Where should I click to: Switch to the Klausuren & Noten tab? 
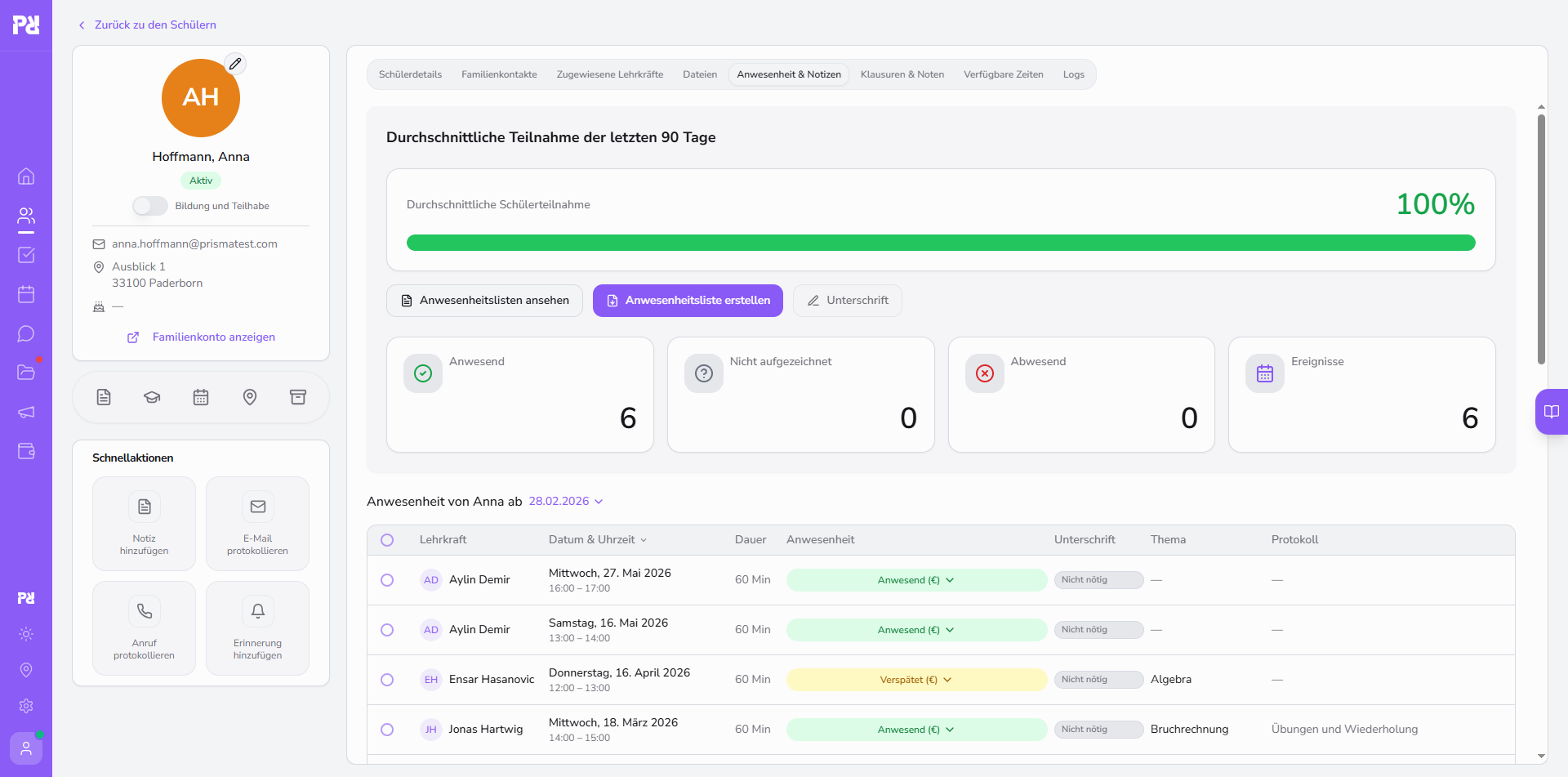tap(902, 74)
